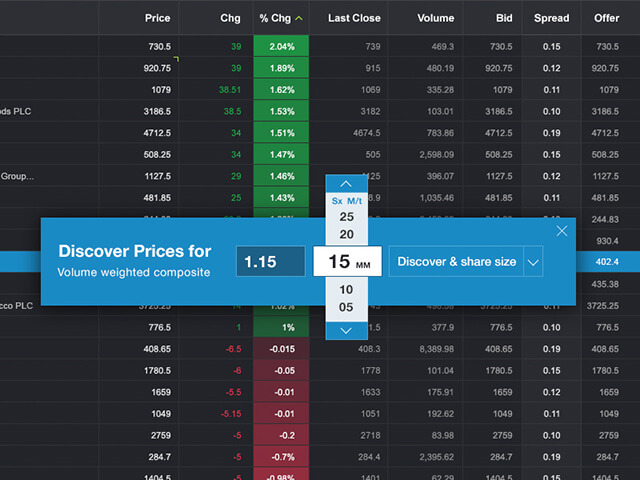Expand the Discover & share size dropdown arrow
The height and width of the screenshot is (480, 640).
click(533, 262)
